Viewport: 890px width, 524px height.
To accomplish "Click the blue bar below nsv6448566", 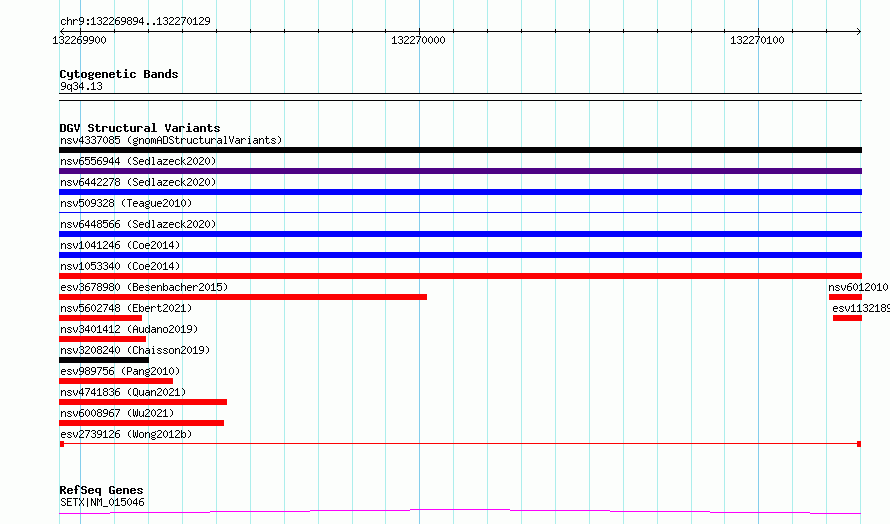I will (x=460, y=234).
